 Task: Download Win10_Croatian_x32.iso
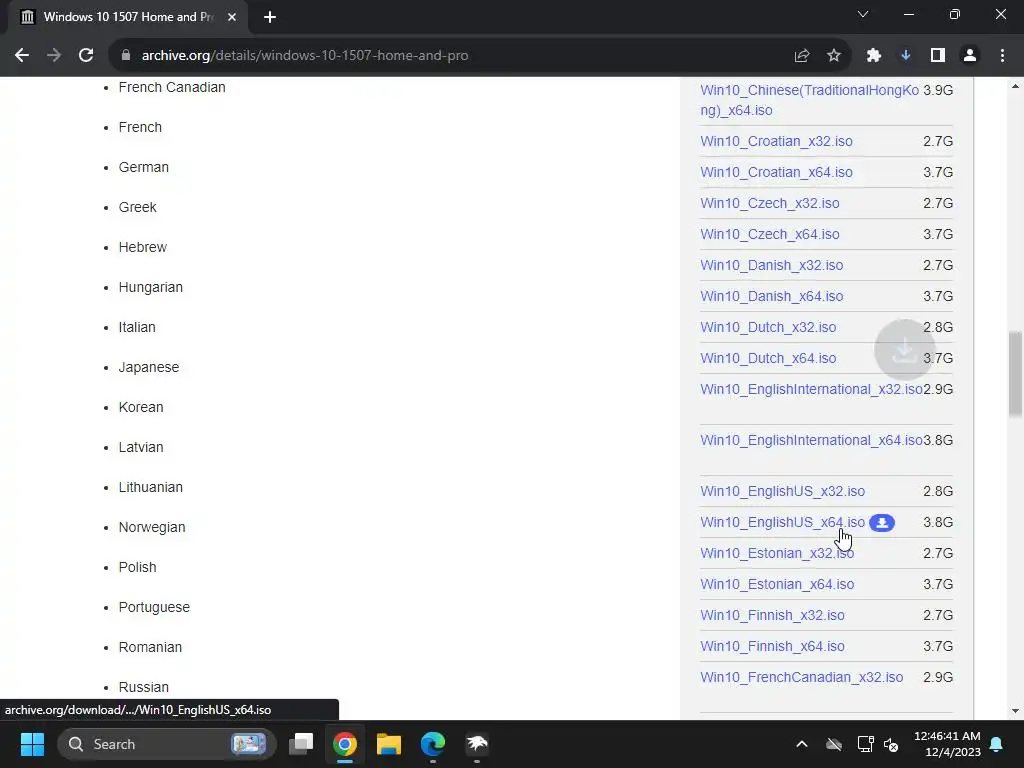(776, 141)
